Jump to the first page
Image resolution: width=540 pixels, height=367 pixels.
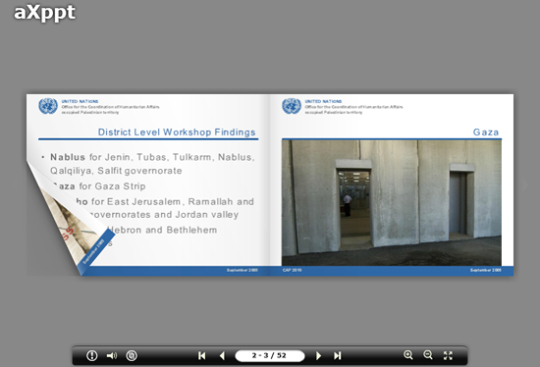(202, 355)
